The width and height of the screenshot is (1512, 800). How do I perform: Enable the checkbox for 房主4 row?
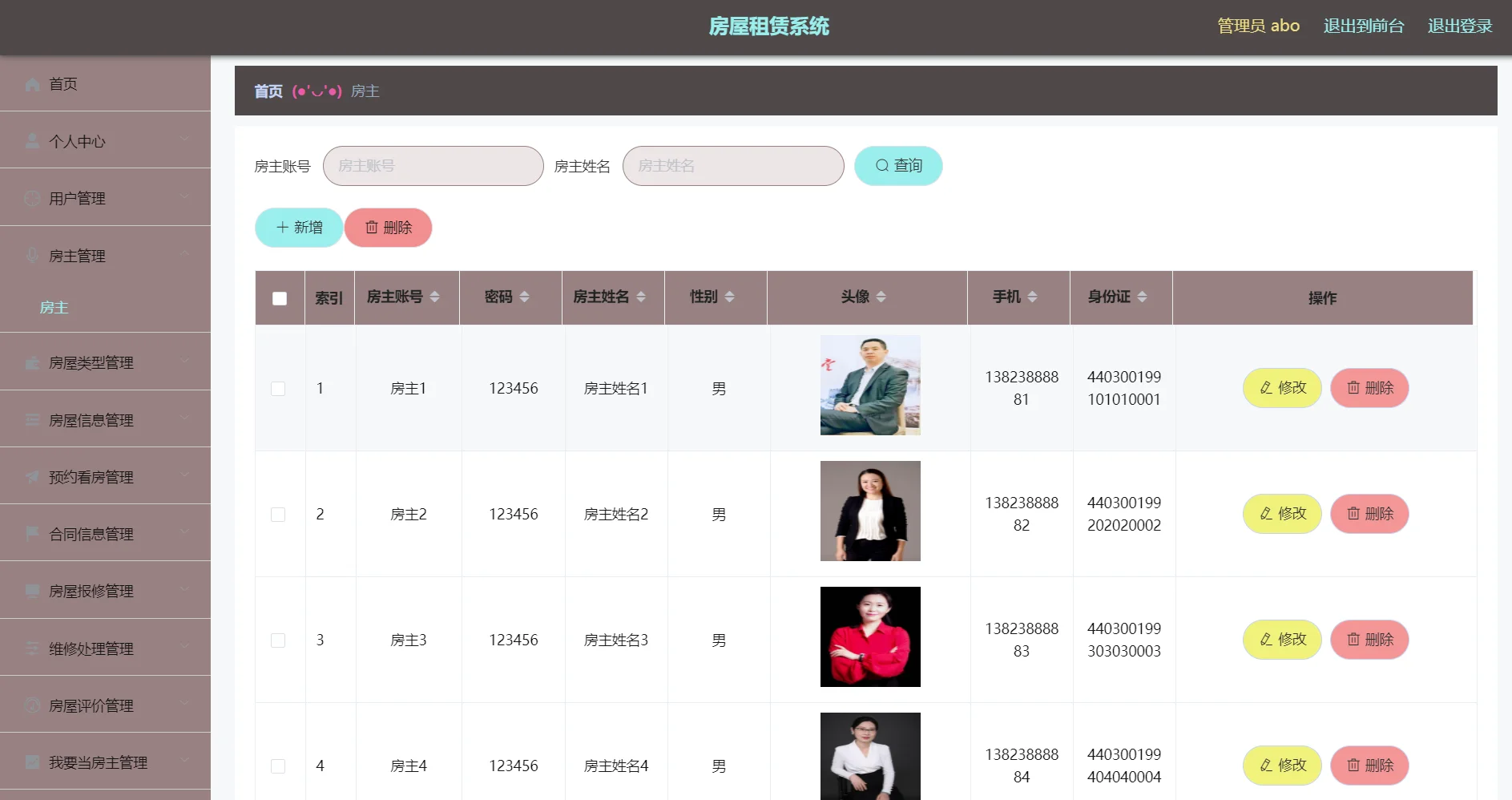pyautogui.click(x=278, y=766)
